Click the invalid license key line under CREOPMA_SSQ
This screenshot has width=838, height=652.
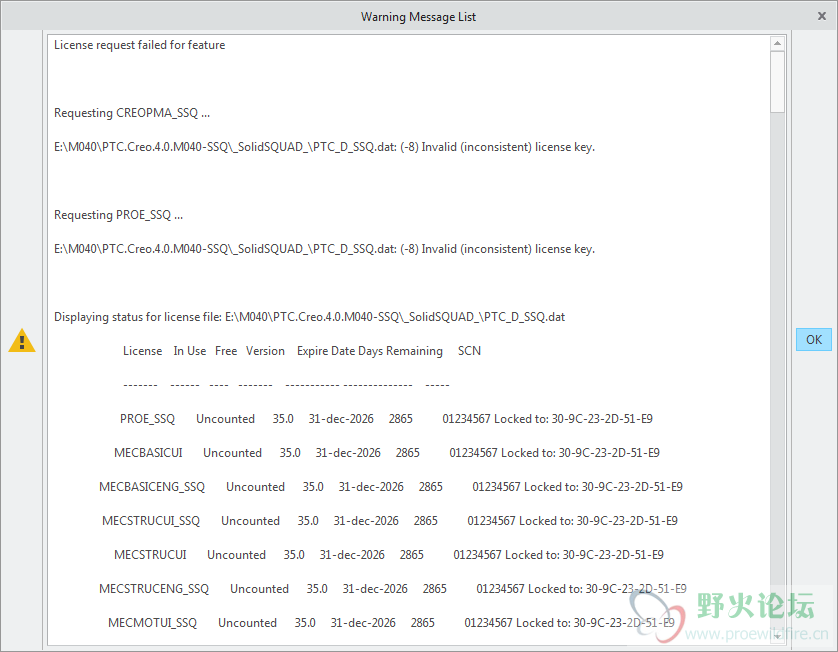[324, 147]
